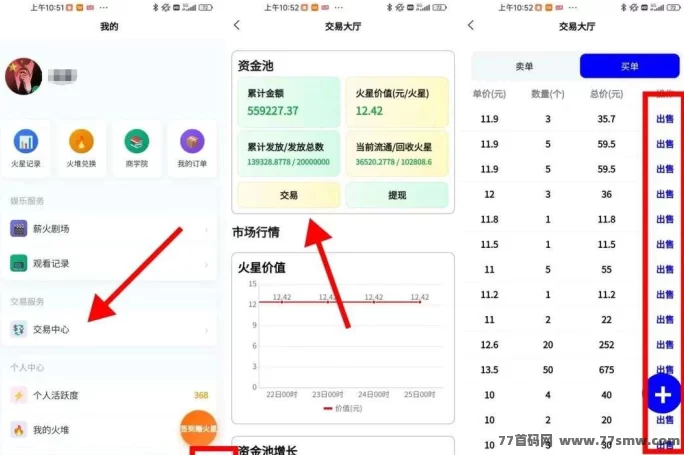The height and width of the screenshot is (455, 684).
Task: Tap the purple 我的订单 box icon
Action: click(x=192, y=141)
